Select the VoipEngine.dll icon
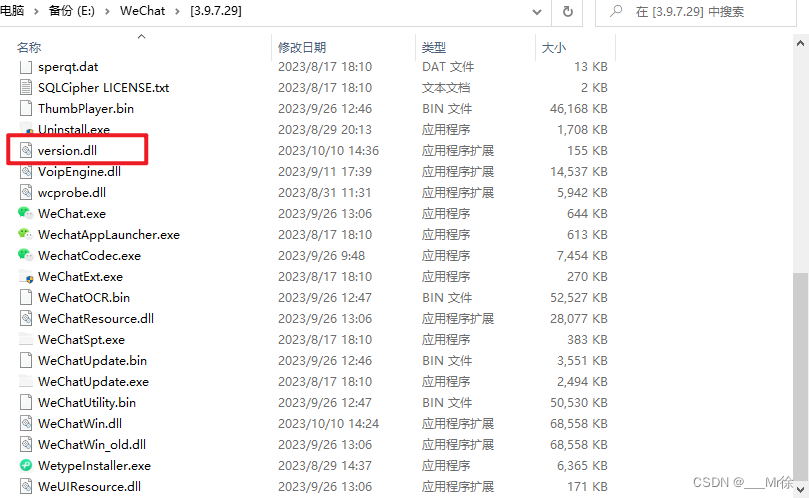Viewport: 809px width, 498px height. click(x=26, y=171)
